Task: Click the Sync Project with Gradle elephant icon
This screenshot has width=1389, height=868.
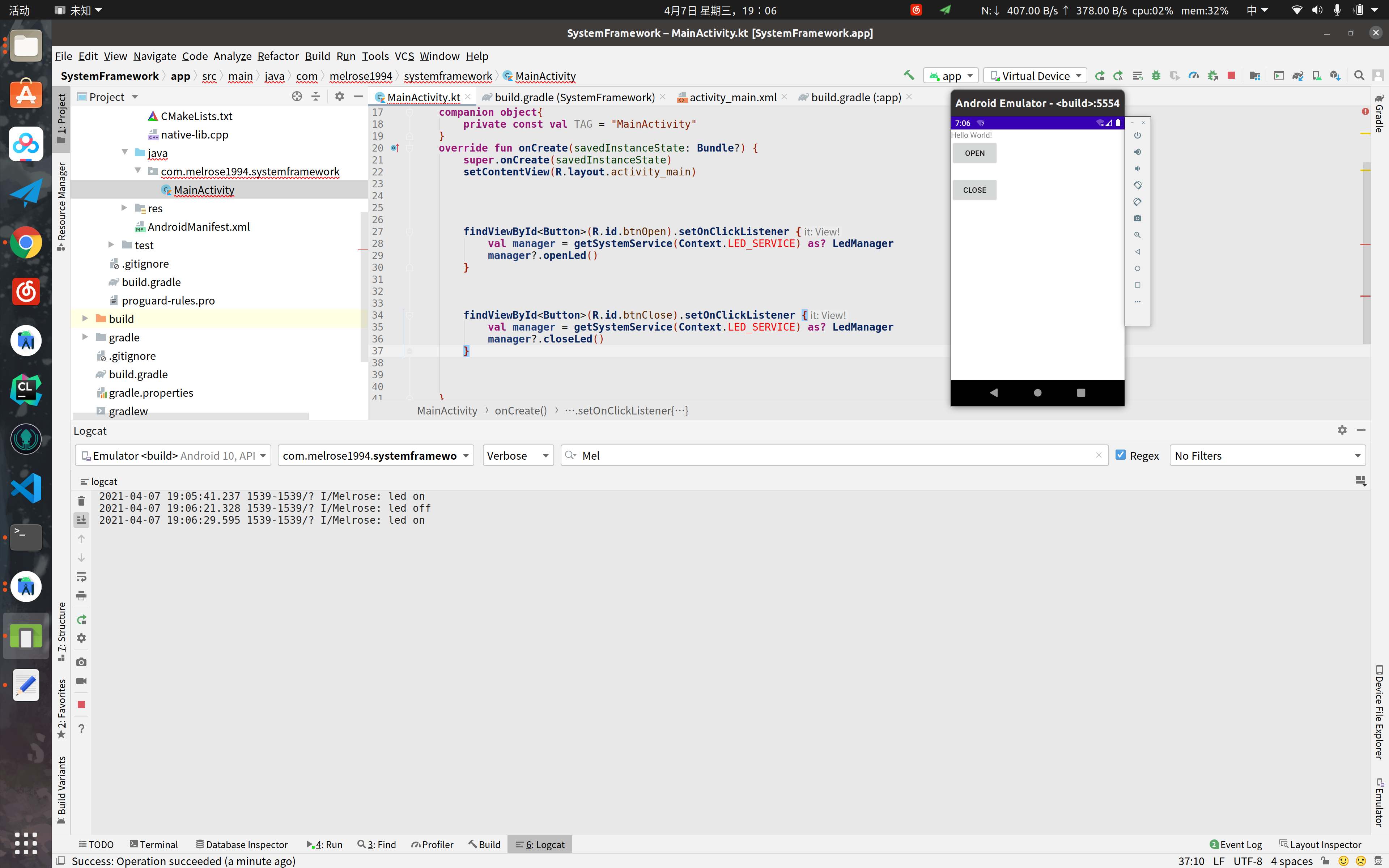Action: pyautogui.click(x=1298, y=76)
